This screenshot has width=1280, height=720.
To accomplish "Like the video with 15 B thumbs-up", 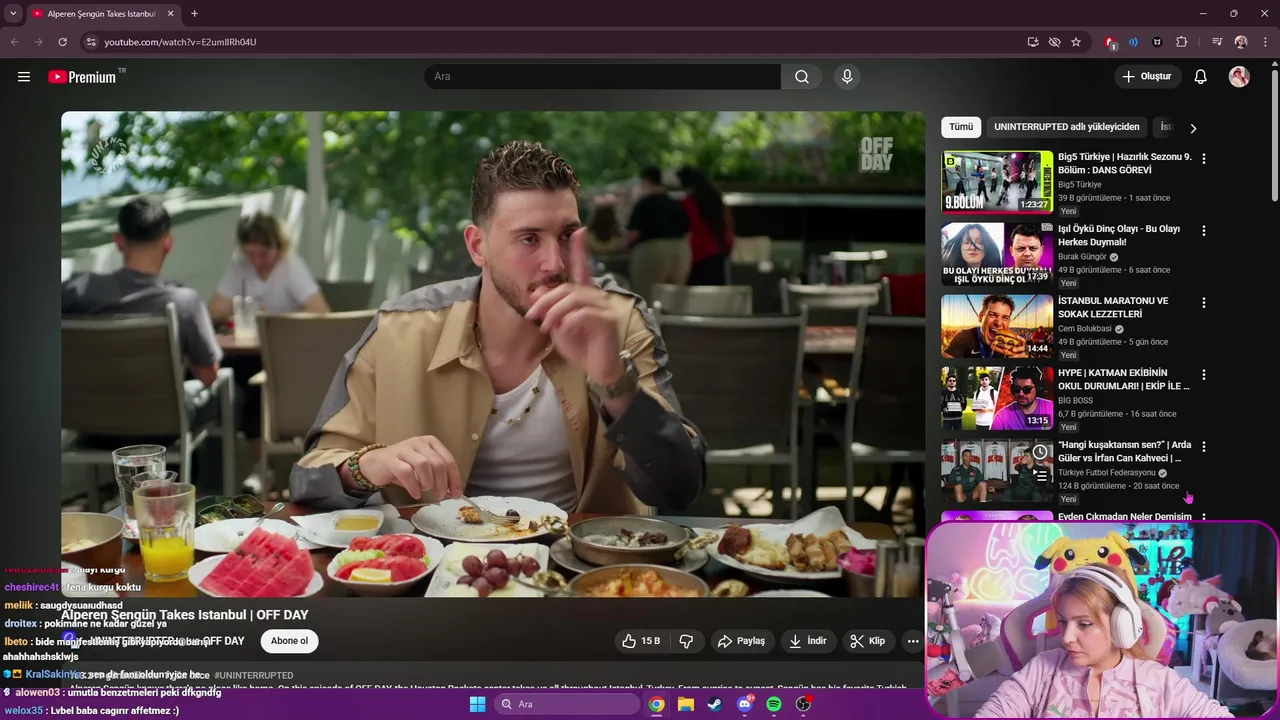I will point(640,641).
